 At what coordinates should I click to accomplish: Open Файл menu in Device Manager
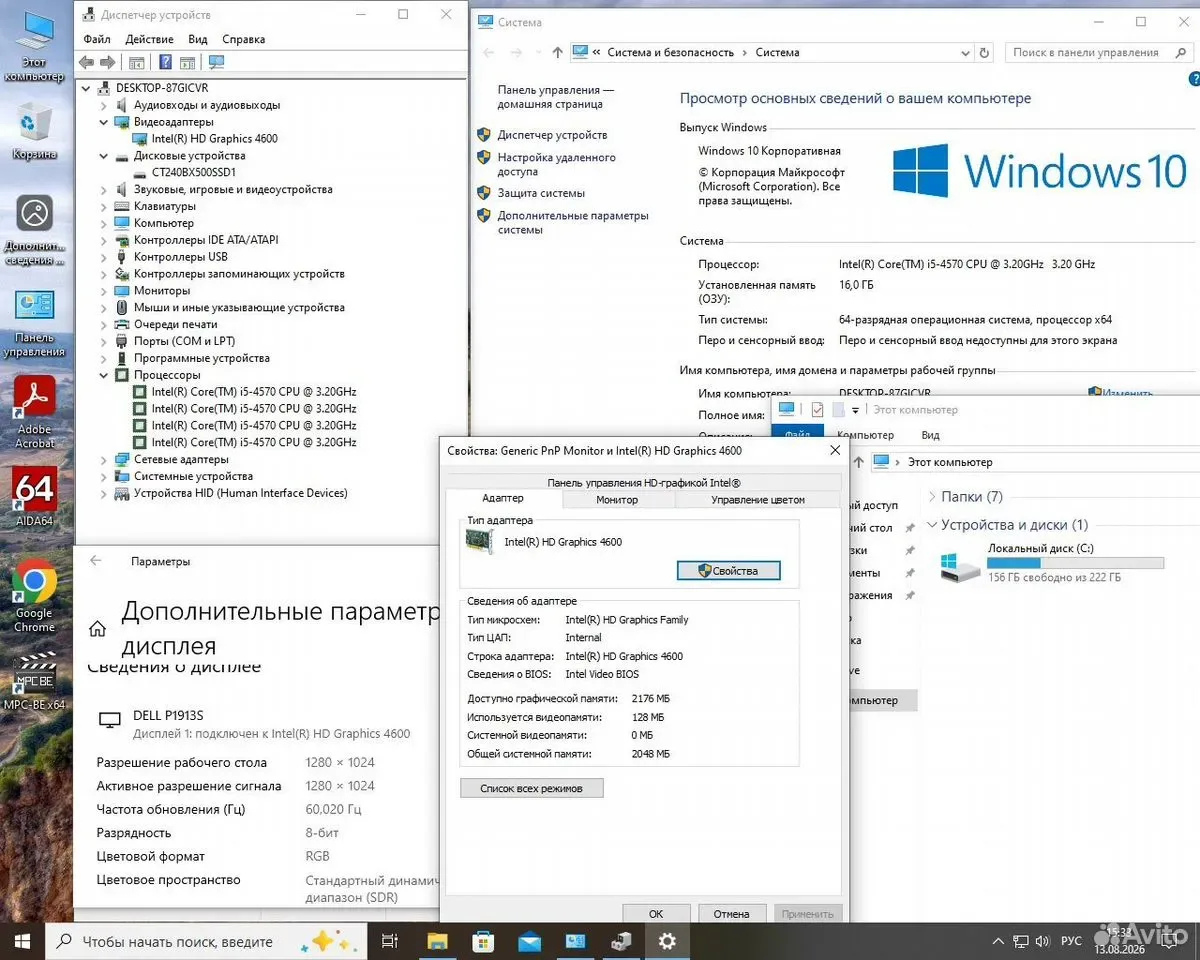pyautogui.click(x=97, y=39)
